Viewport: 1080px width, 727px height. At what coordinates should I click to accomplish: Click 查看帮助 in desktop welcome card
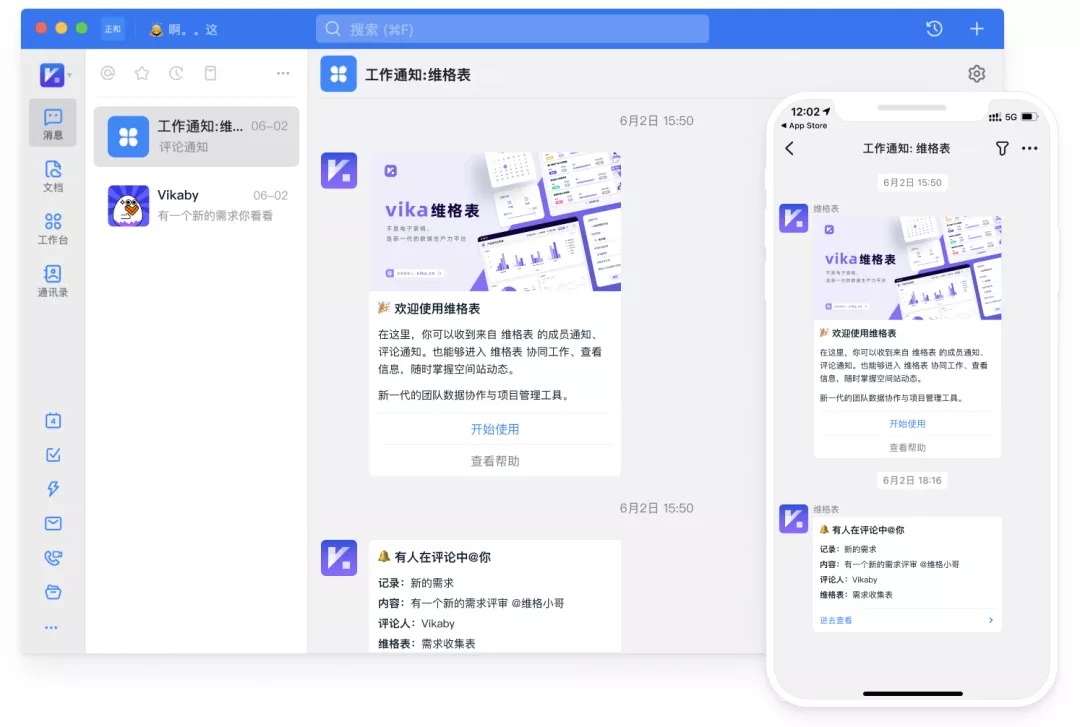[x=495, y=461]
